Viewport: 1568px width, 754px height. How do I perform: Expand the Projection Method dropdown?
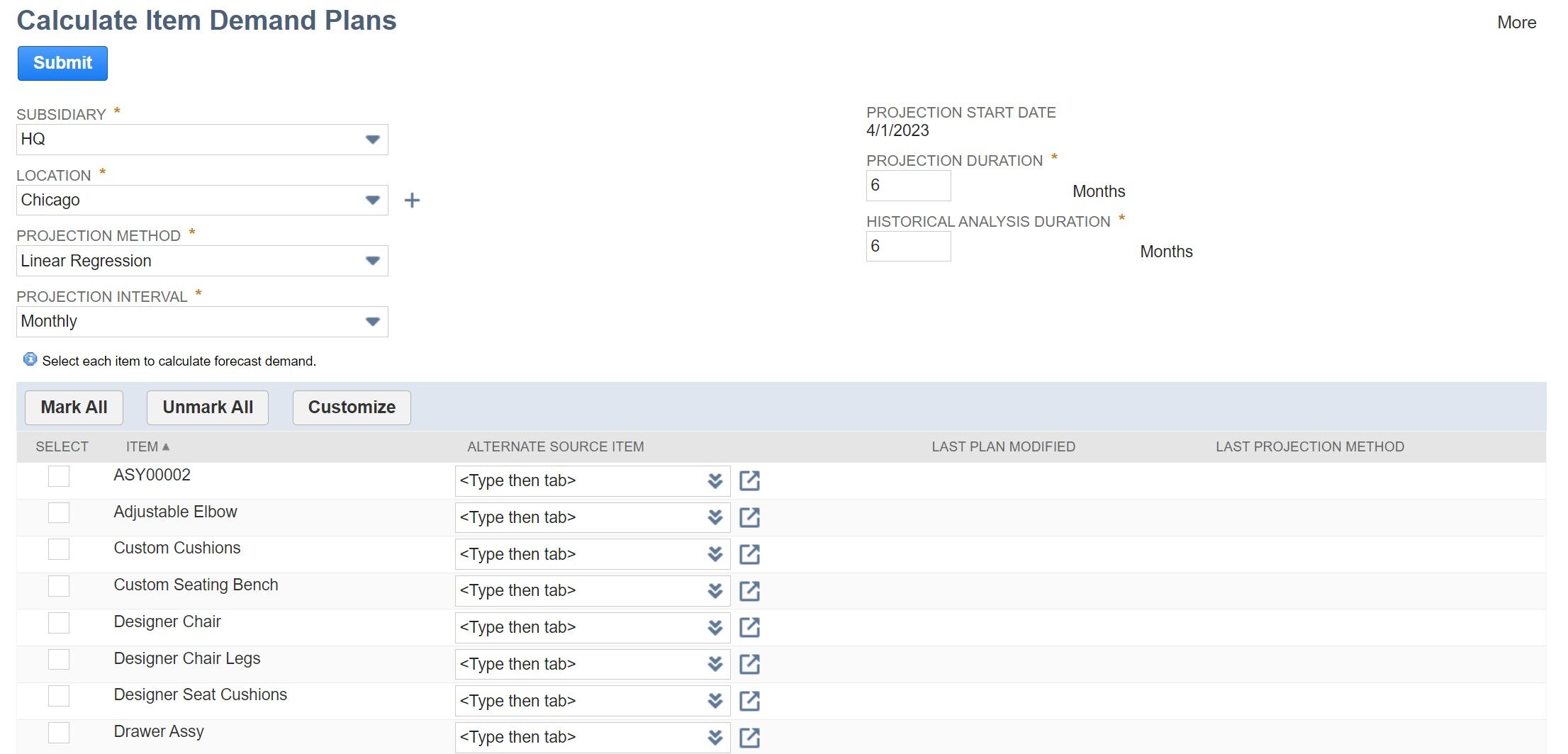(372, 261)
